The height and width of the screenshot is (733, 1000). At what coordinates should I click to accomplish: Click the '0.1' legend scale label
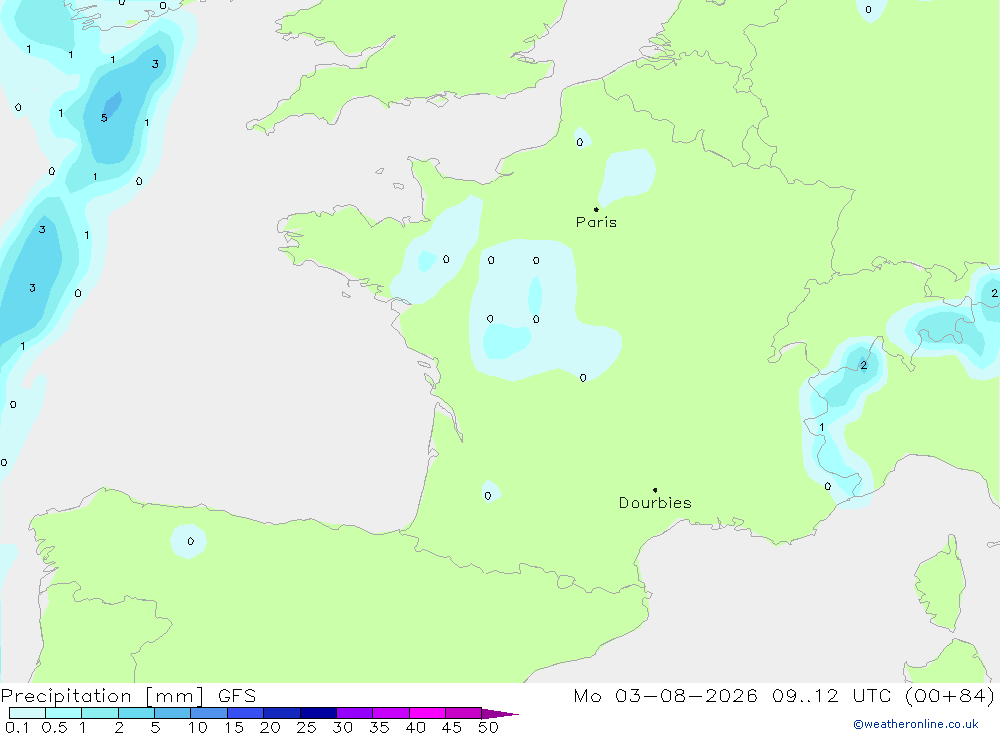pos(17,727)
